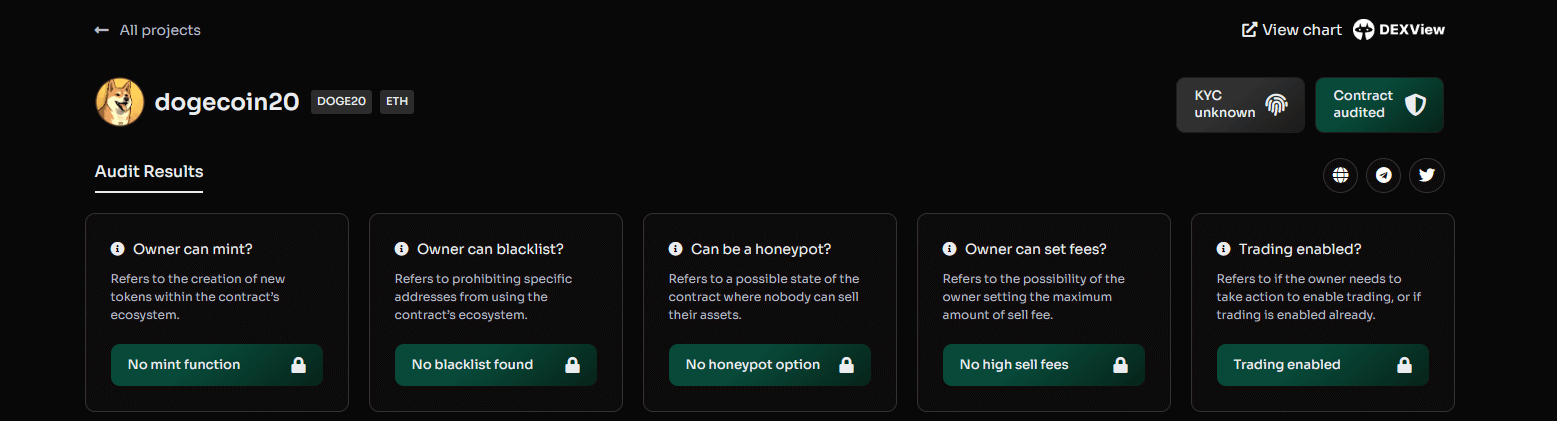Click info icon beside Can be a honeypot
Viewport: 1557px width, 421px height.
(675, 249)
